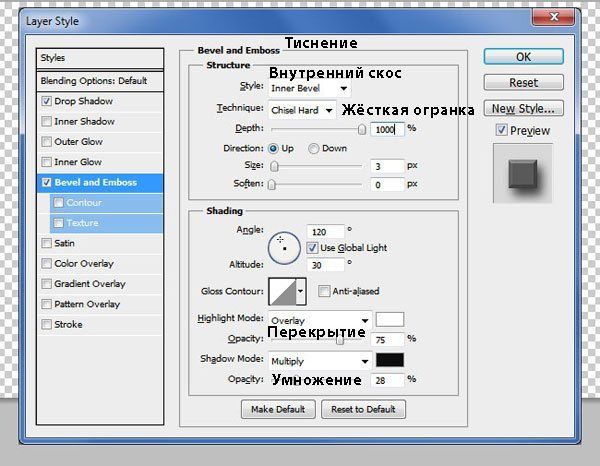Open the Texture sub-item settings
The width and height of the screenshot is (600, 466).
pyautogui.click(x=106, y=223)
